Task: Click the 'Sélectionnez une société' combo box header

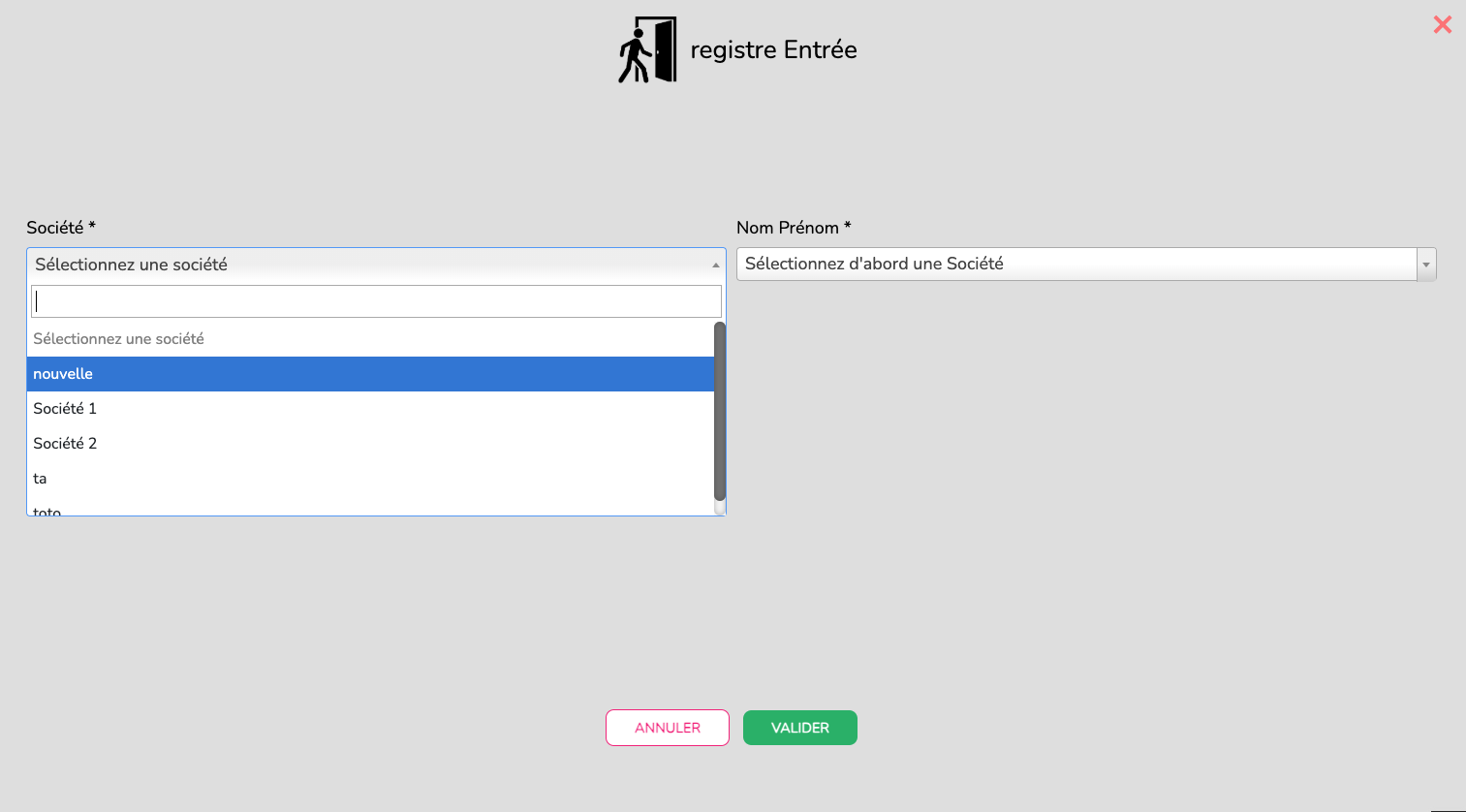Action: [376, 265]
